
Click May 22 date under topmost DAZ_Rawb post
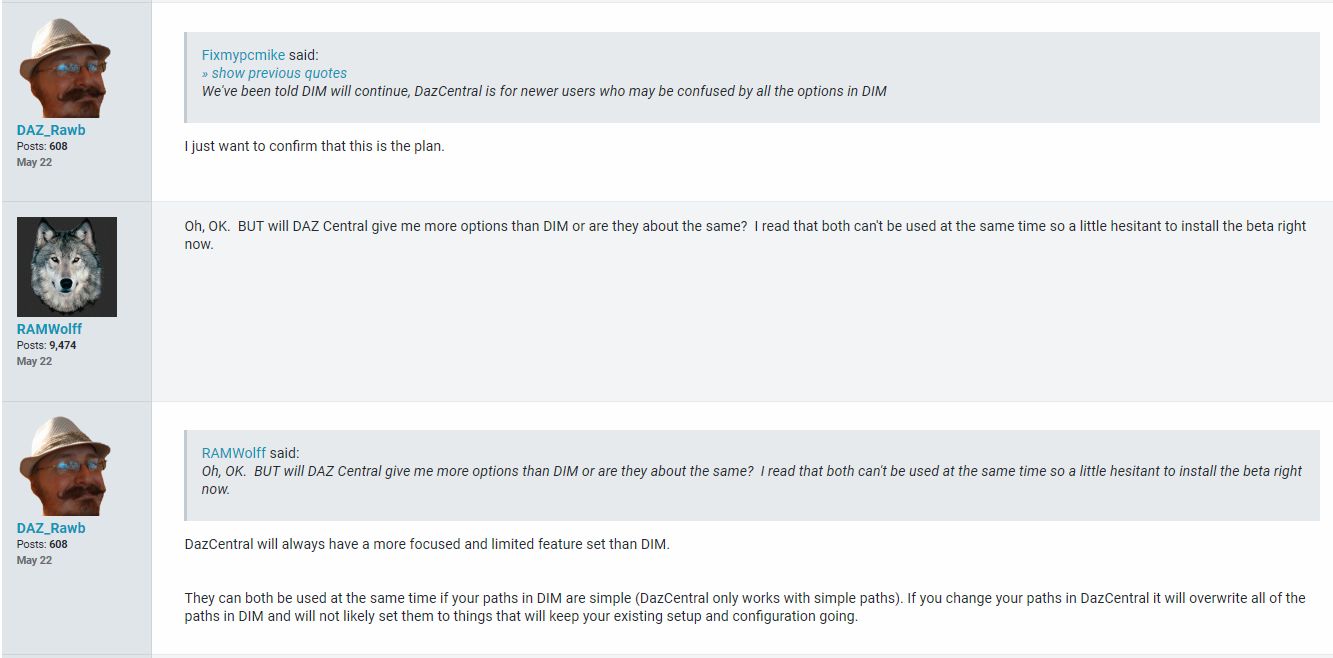click(34, 162)
